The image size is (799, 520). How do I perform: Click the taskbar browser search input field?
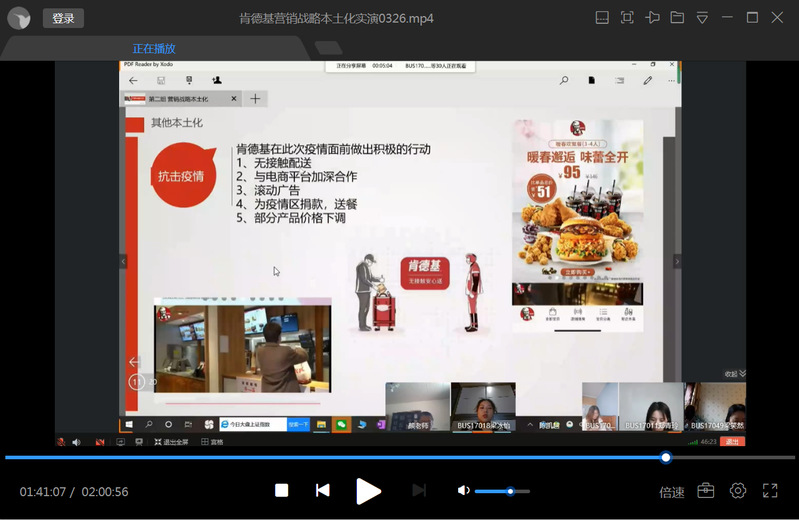pos(253,424)
